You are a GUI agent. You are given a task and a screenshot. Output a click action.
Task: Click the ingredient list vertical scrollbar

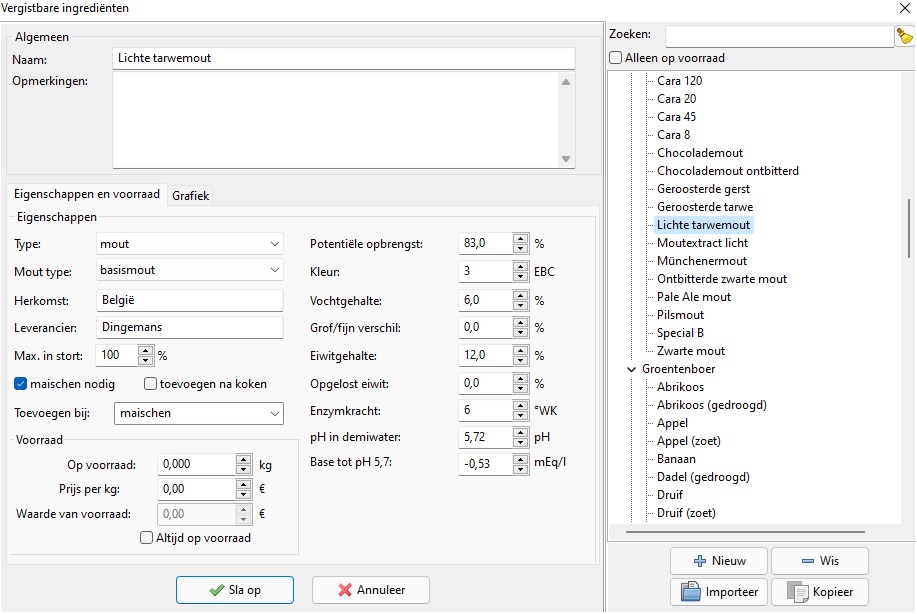click(908, 229)
